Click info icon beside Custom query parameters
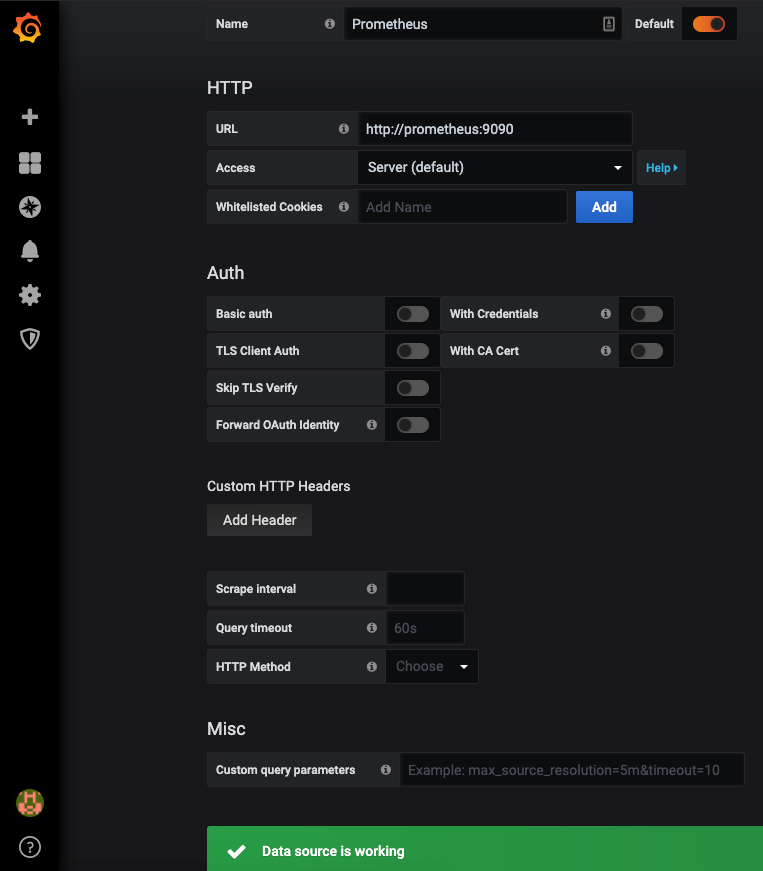 point(386,769)
